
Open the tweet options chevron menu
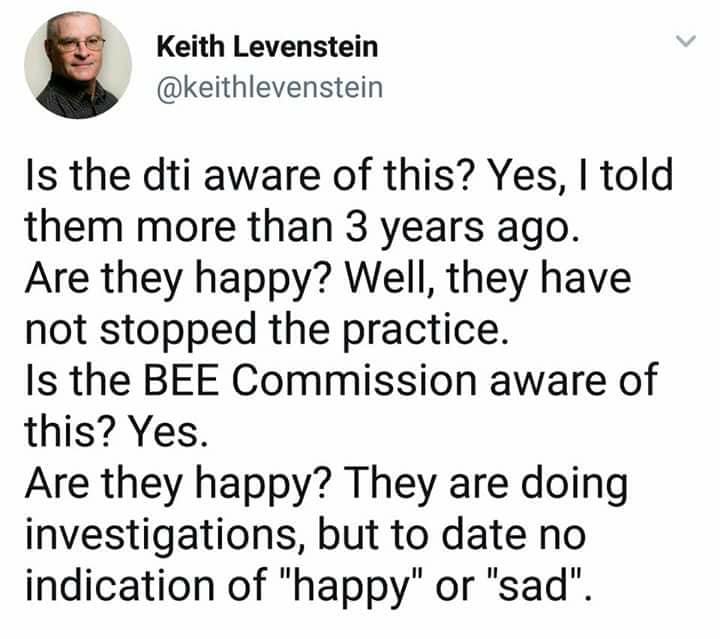click(x=686, y=41)
